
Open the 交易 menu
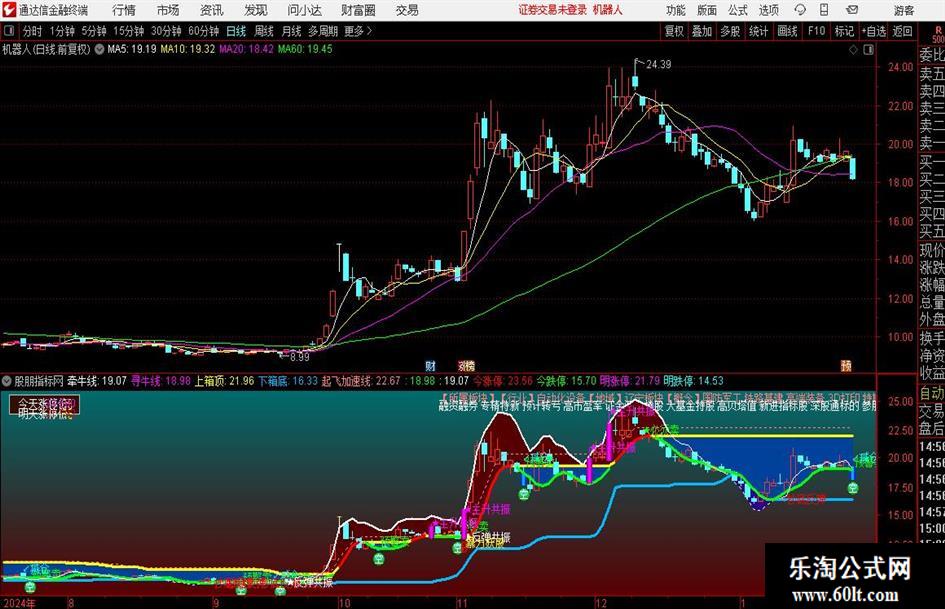point(407,10)
